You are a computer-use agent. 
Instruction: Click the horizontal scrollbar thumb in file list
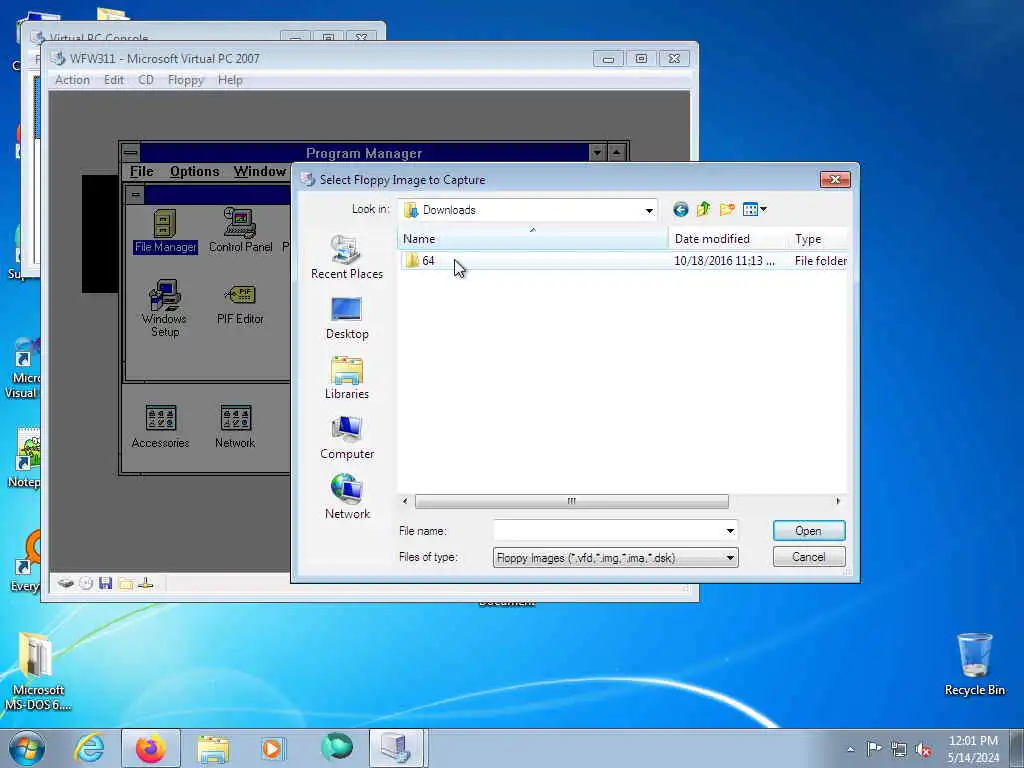point(571,501)
